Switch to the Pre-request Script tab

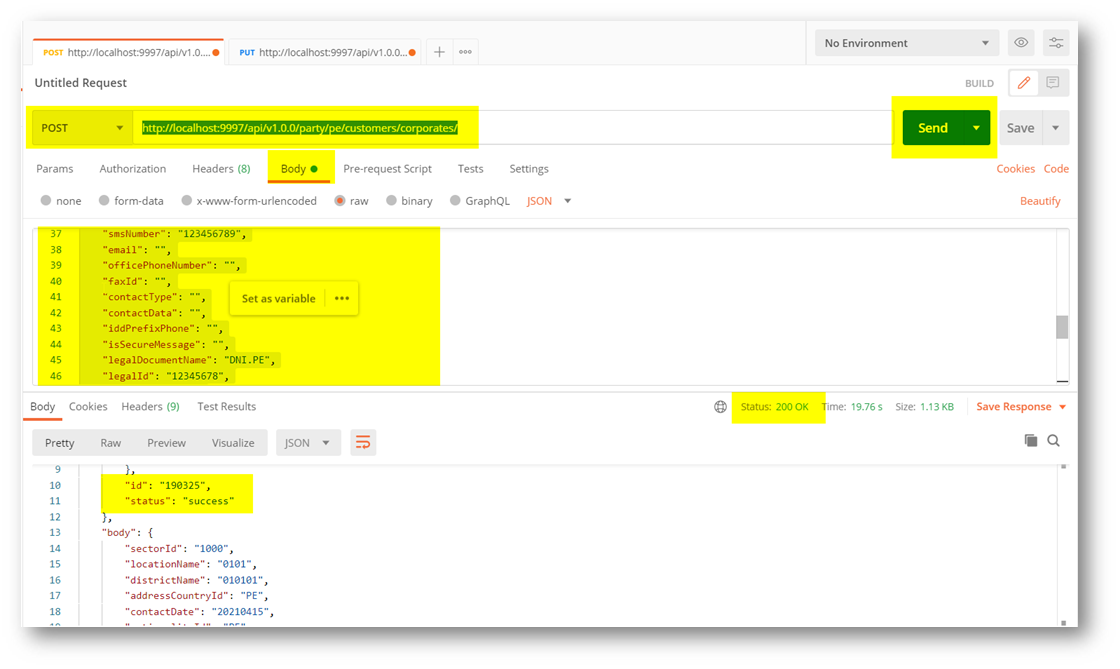[x=387, y=169]
